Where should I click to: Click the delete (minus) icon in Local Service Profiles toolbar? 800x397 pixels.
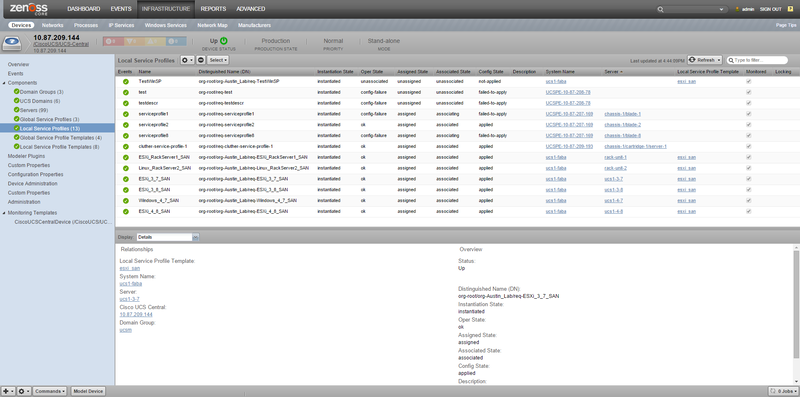tap(201, 60)
